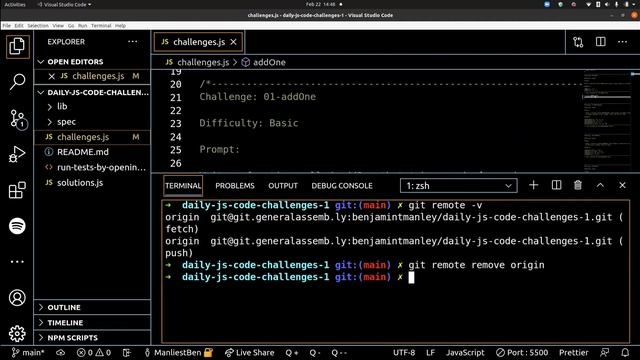Click the main* branch status item
Viewport: 640px width, 360px height.
(x=27, y=353)
